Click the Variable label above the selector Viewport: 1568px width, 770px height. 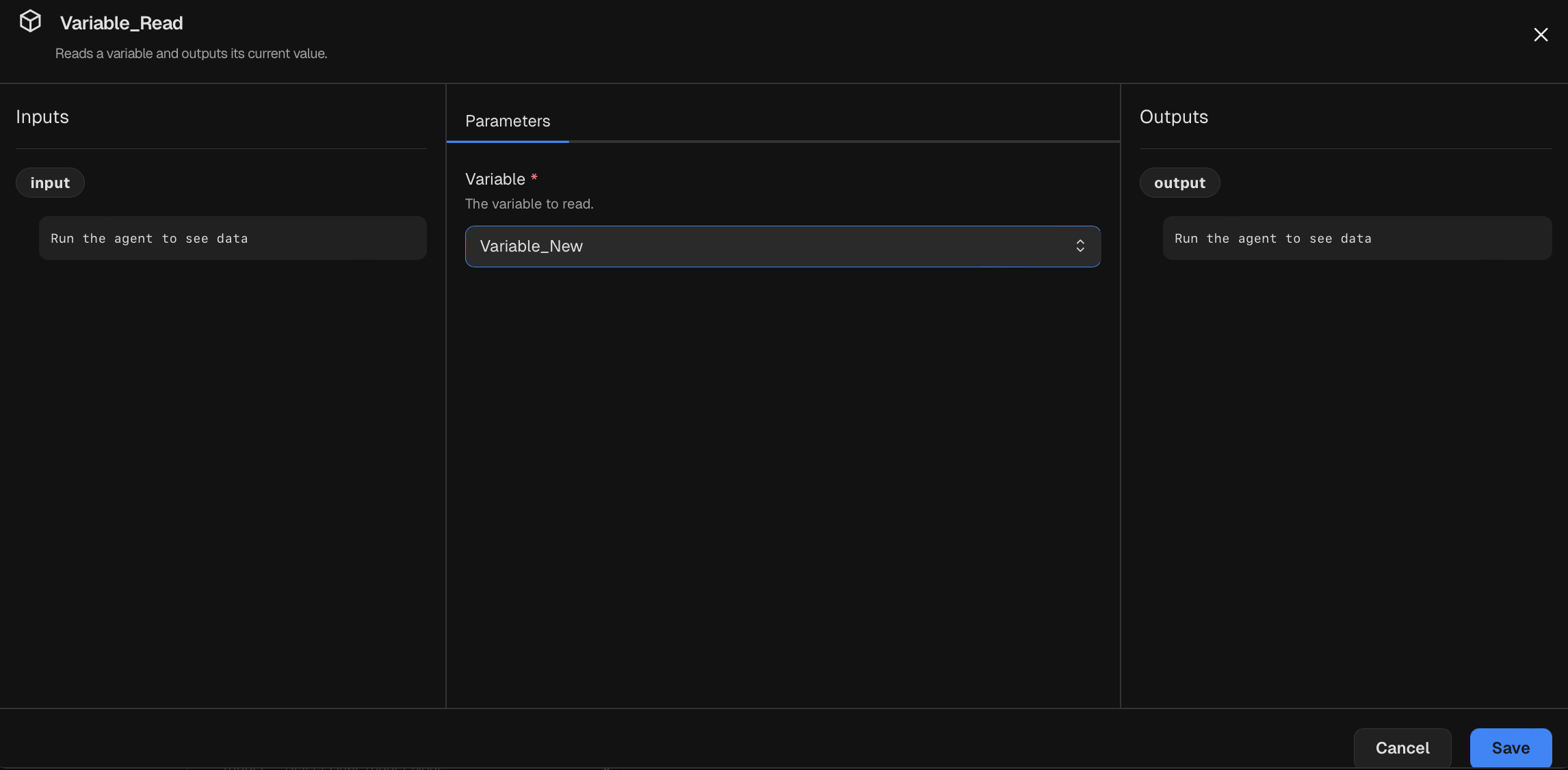click(495, 179)
